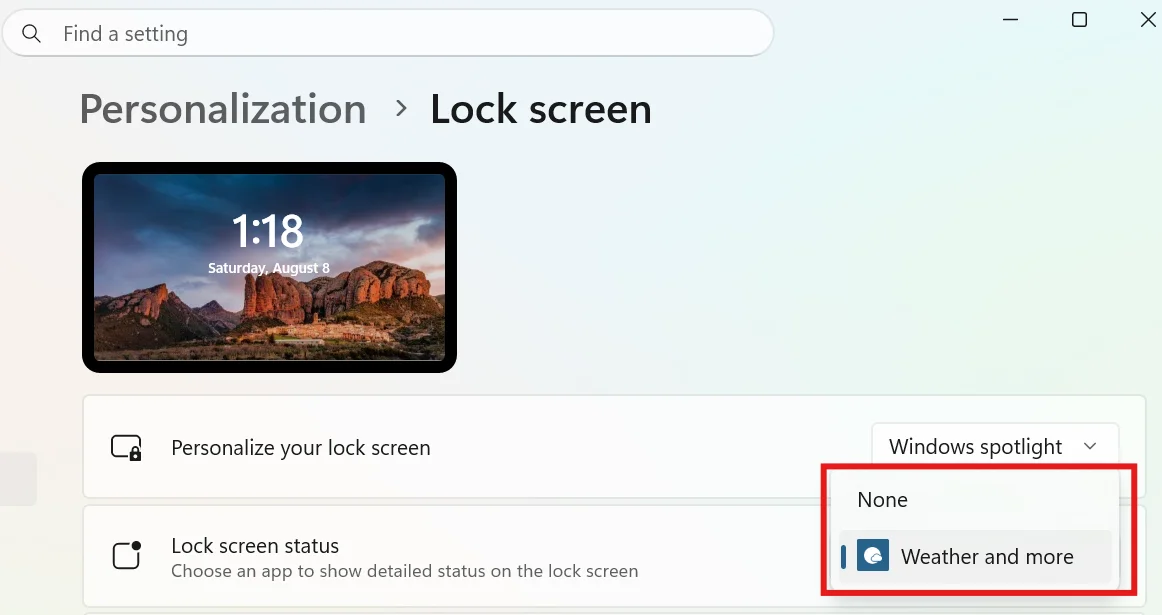
Task: Focus the Find a setting search box
Action: [388, 33]
